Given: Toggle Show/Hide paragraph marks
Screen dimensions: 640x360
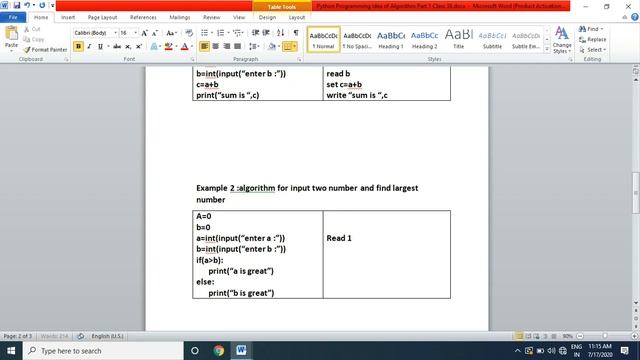Looking at the screenshot, I should 296,33.
